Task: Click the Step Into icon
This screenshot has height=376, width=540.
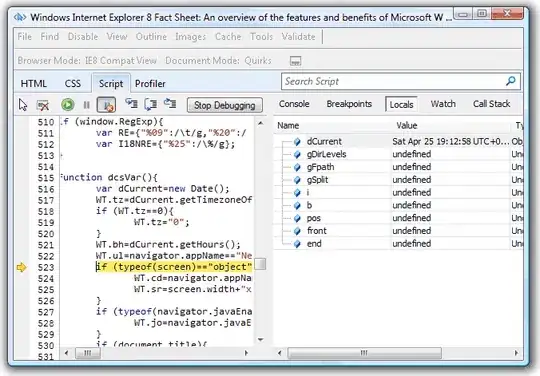Action: click(x=131, y=104)
